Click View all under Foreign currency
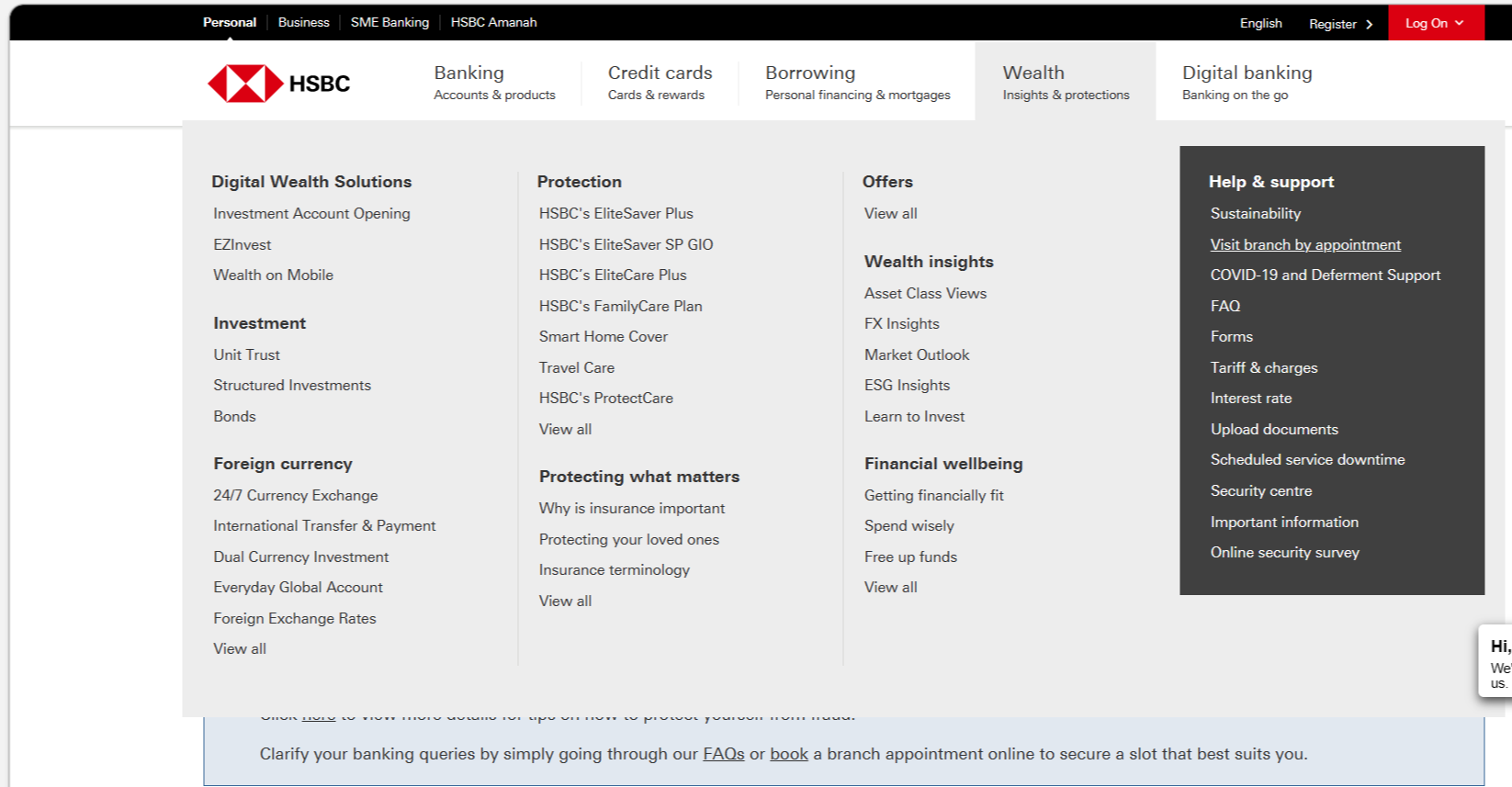This screenshot has width=1512, height=787. (240, 648)
